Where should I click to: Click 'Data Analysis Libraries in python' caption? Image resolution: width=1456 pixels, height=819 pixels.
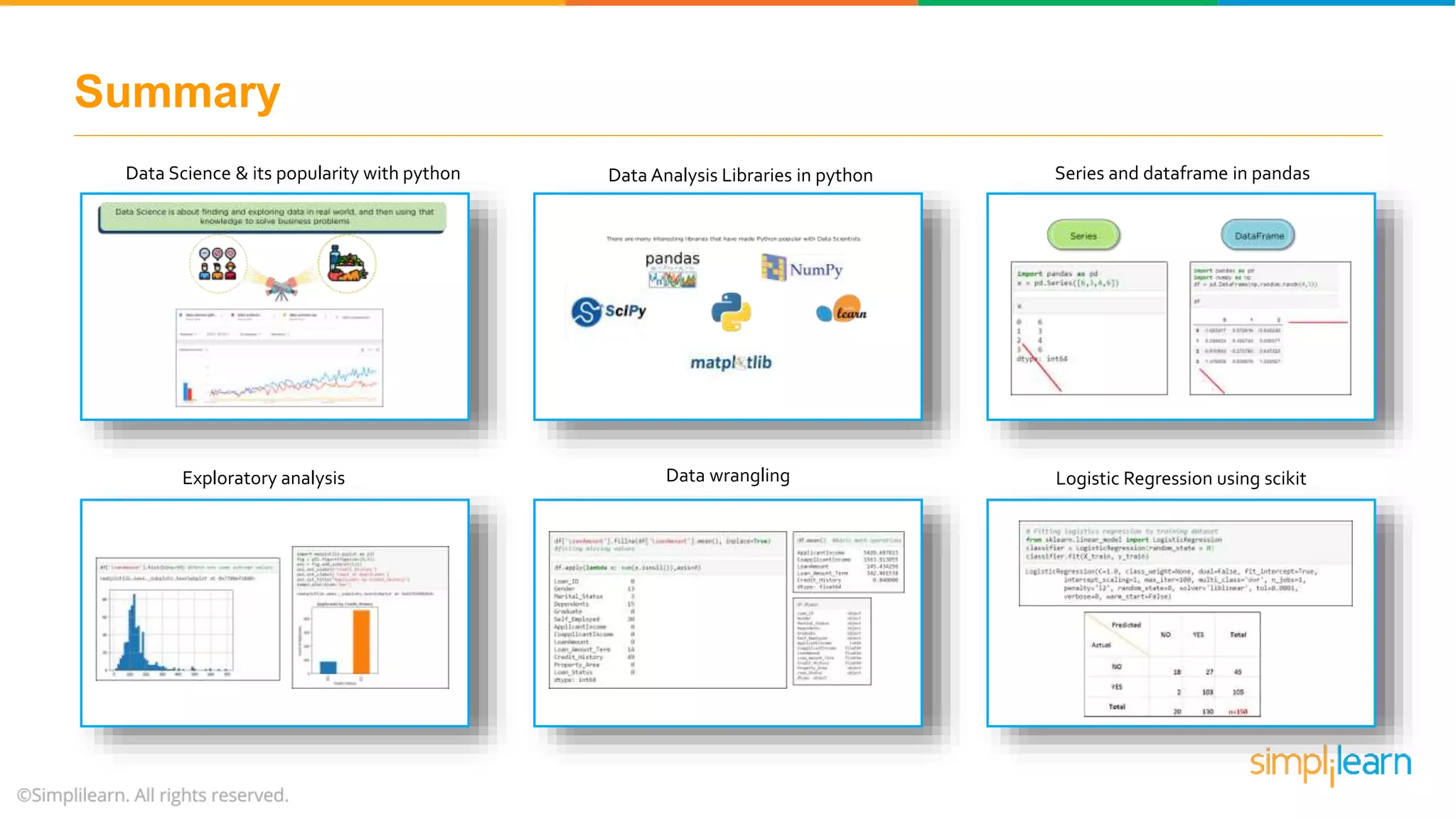point(740,176)
